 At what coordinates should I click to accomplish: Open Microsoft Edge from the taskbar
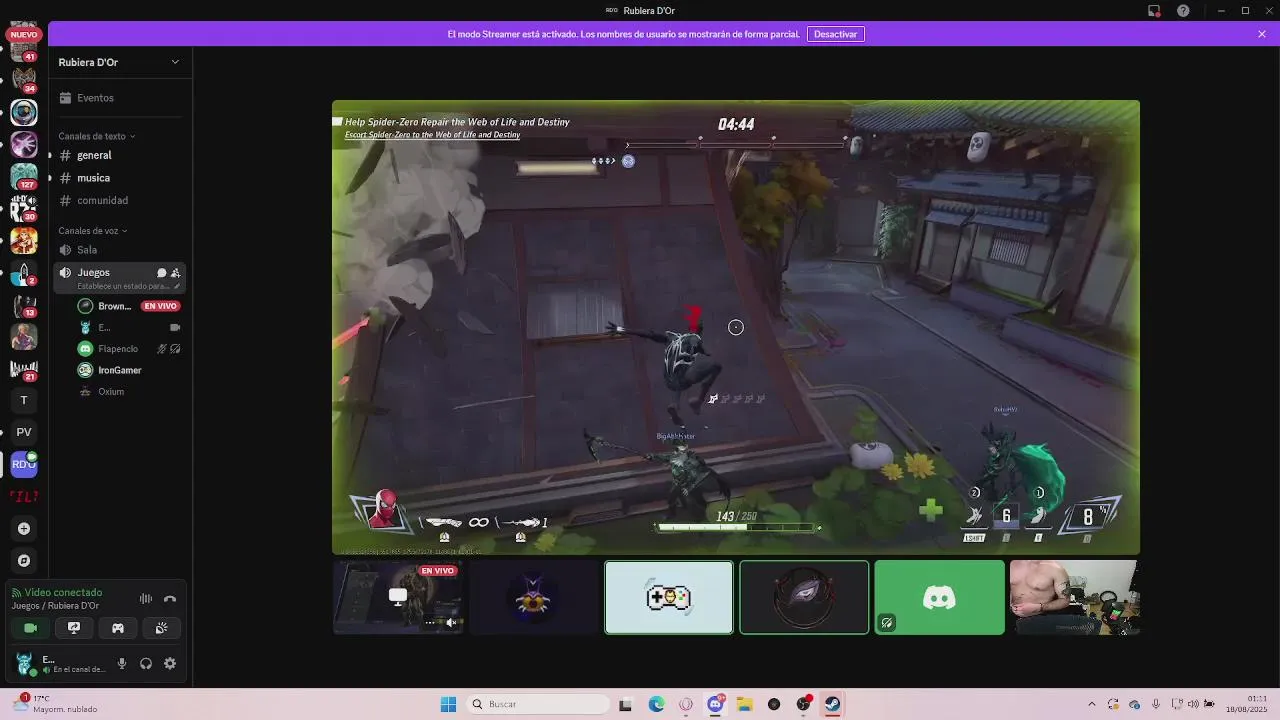click(656, 704)
